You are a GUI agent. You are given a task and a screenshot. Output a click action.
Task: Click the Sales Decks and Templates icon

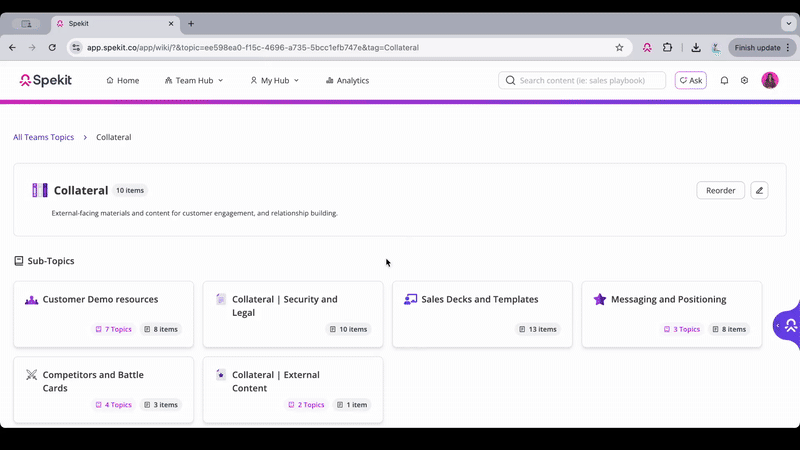tap(410, 299)
